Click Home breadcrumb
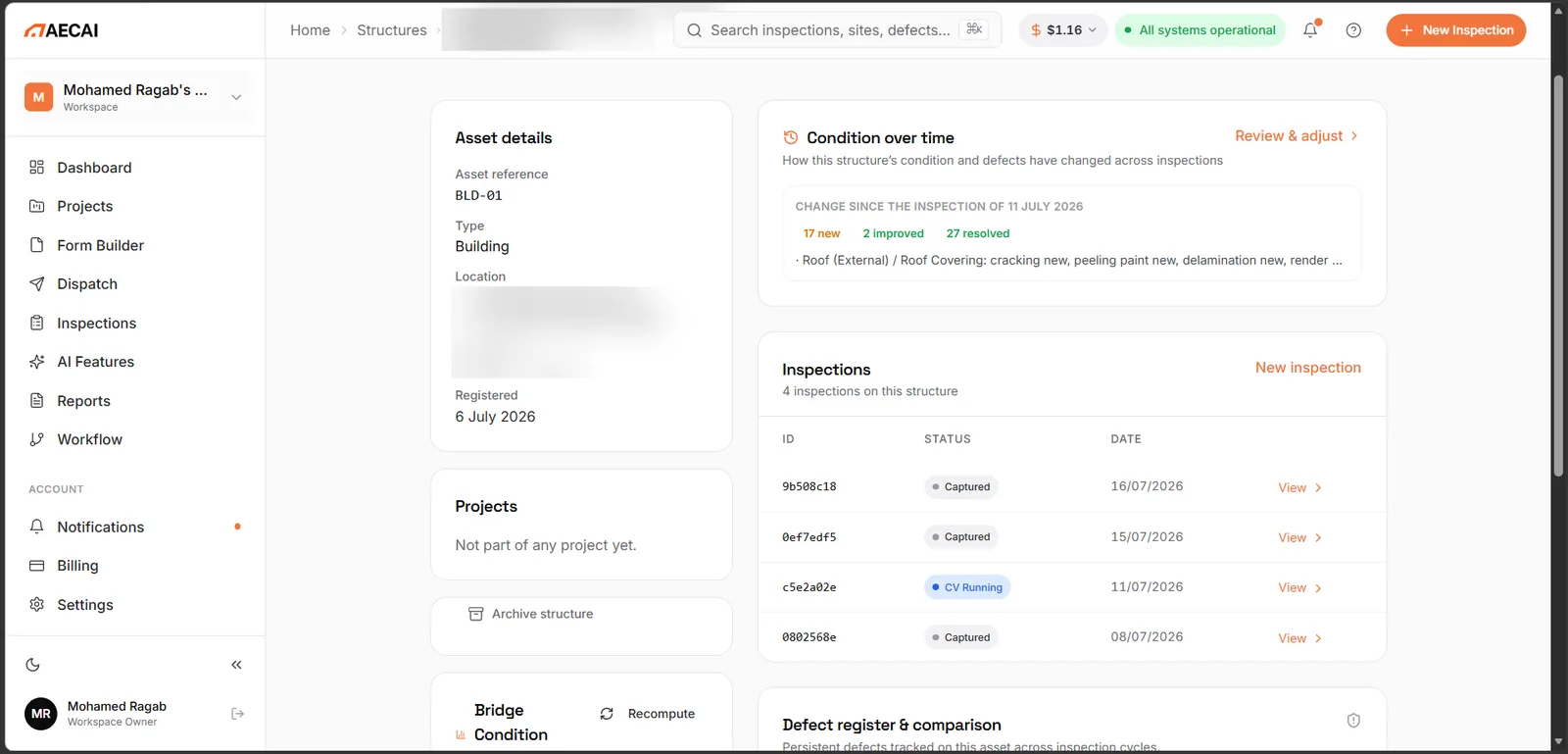Image resolution: width=1568 pixels, height=754 pixels. (x=311, y=30)
